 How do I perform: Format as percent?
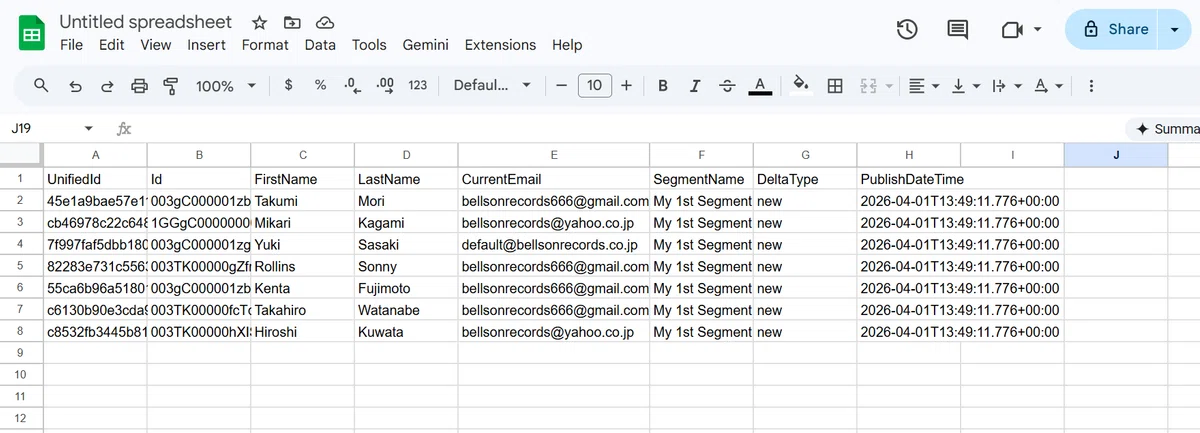point(321,85)
